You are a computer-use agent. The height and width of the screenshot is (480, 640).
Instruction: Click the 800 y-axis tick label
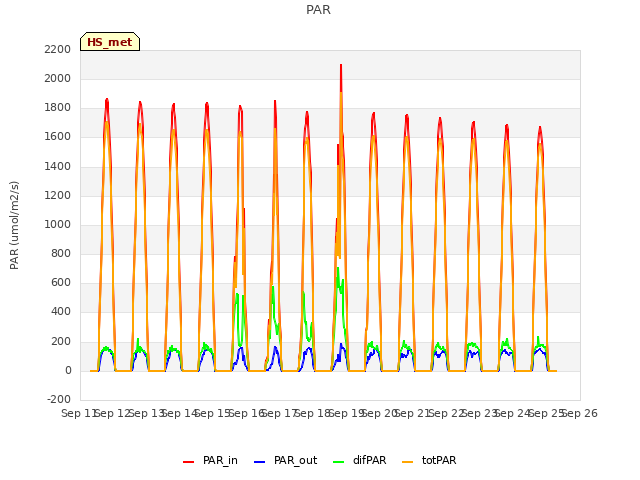tap(61, 254)
